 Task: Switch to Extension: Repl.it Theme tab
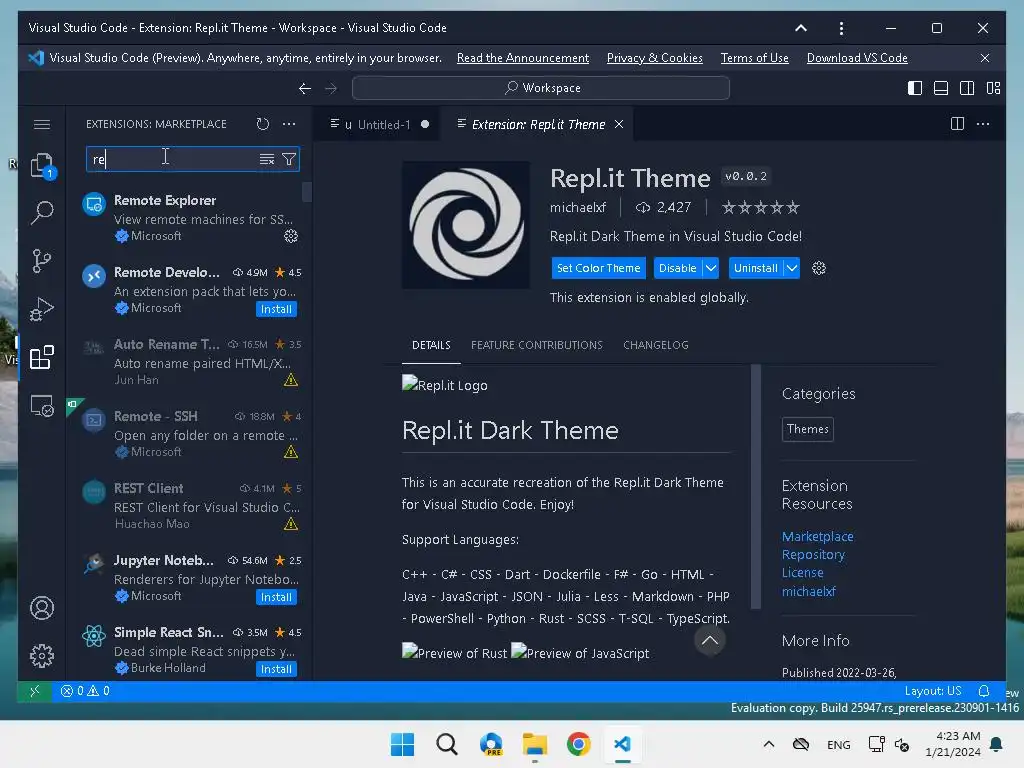(538, 124)
